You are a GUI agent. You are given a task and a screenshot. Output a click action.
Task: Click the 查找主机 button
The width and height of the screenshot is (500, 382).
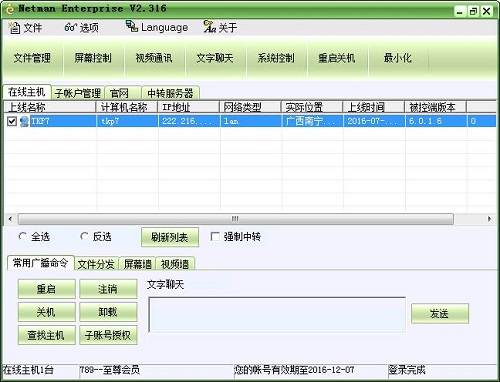pyautogui.click(x=47, y=335)
